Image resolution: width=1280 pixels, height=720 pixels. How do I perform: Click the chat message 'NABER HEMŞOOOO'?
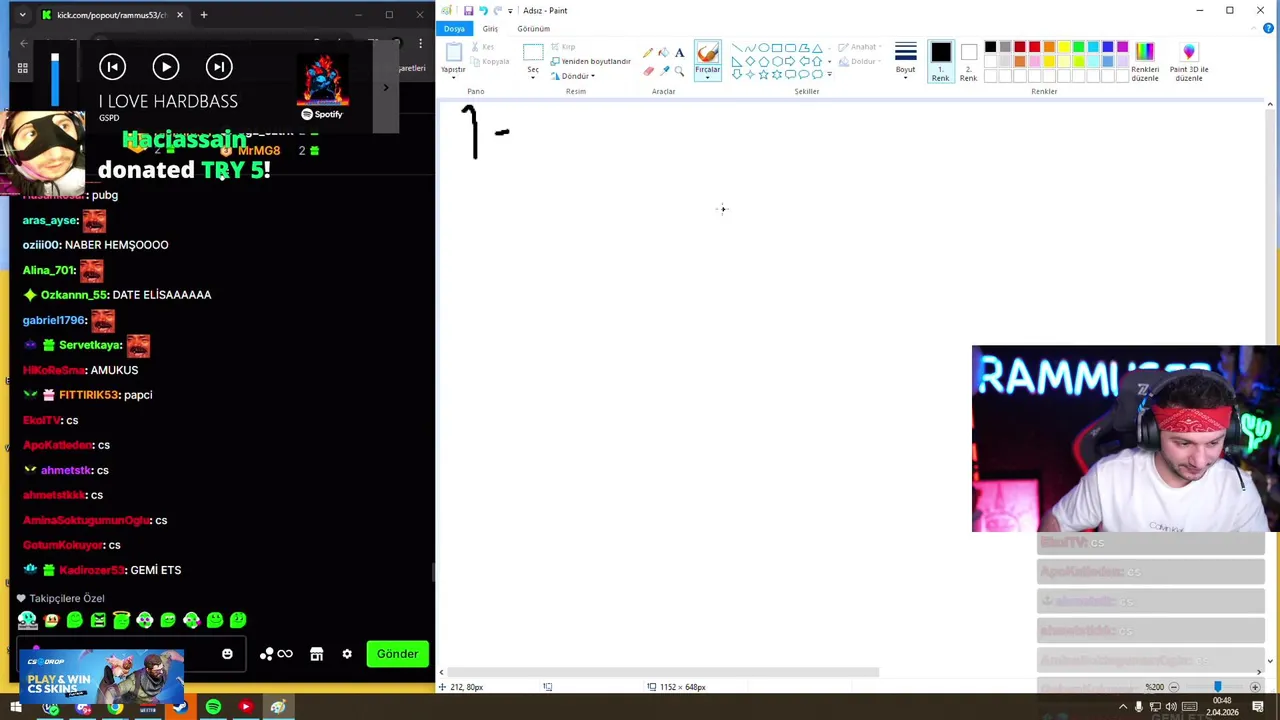116,245
